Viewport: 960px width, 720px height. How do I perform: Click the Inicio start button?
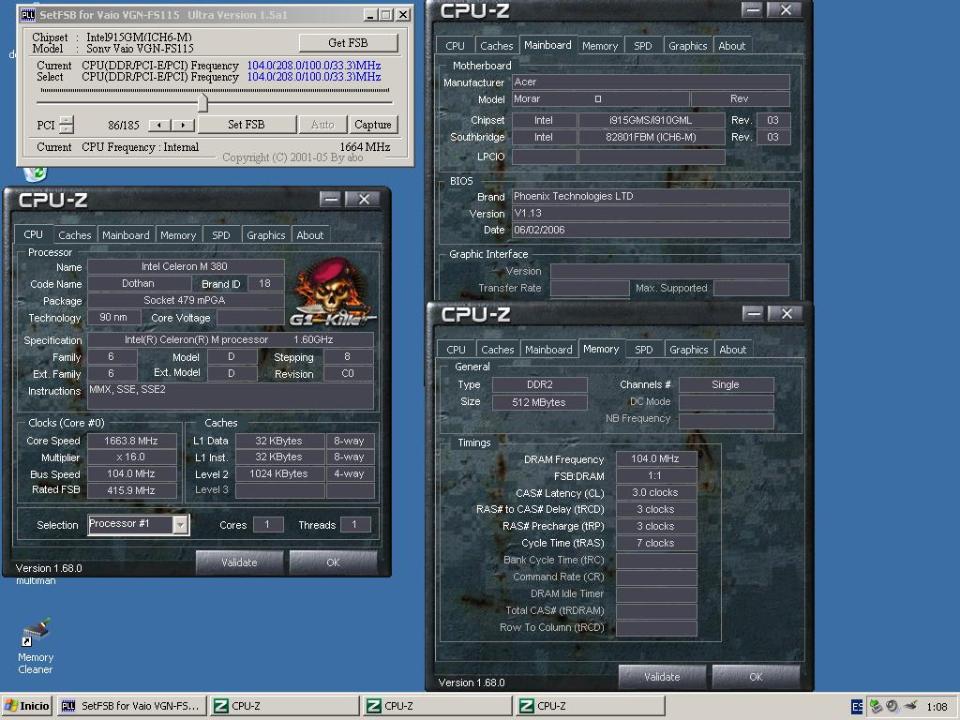(x=26, y=706)
